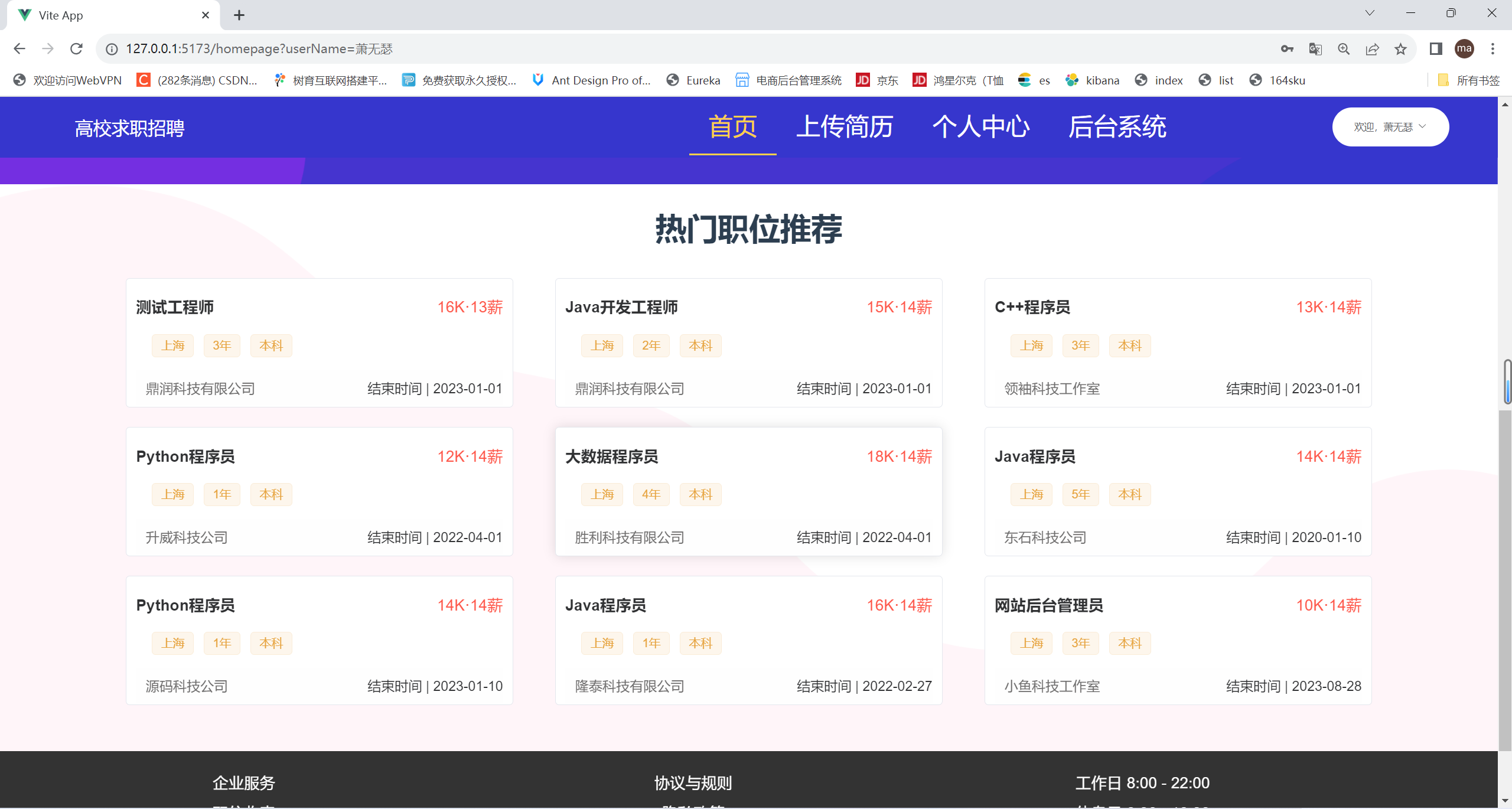Open the Python程序员 12K job card

320,492
